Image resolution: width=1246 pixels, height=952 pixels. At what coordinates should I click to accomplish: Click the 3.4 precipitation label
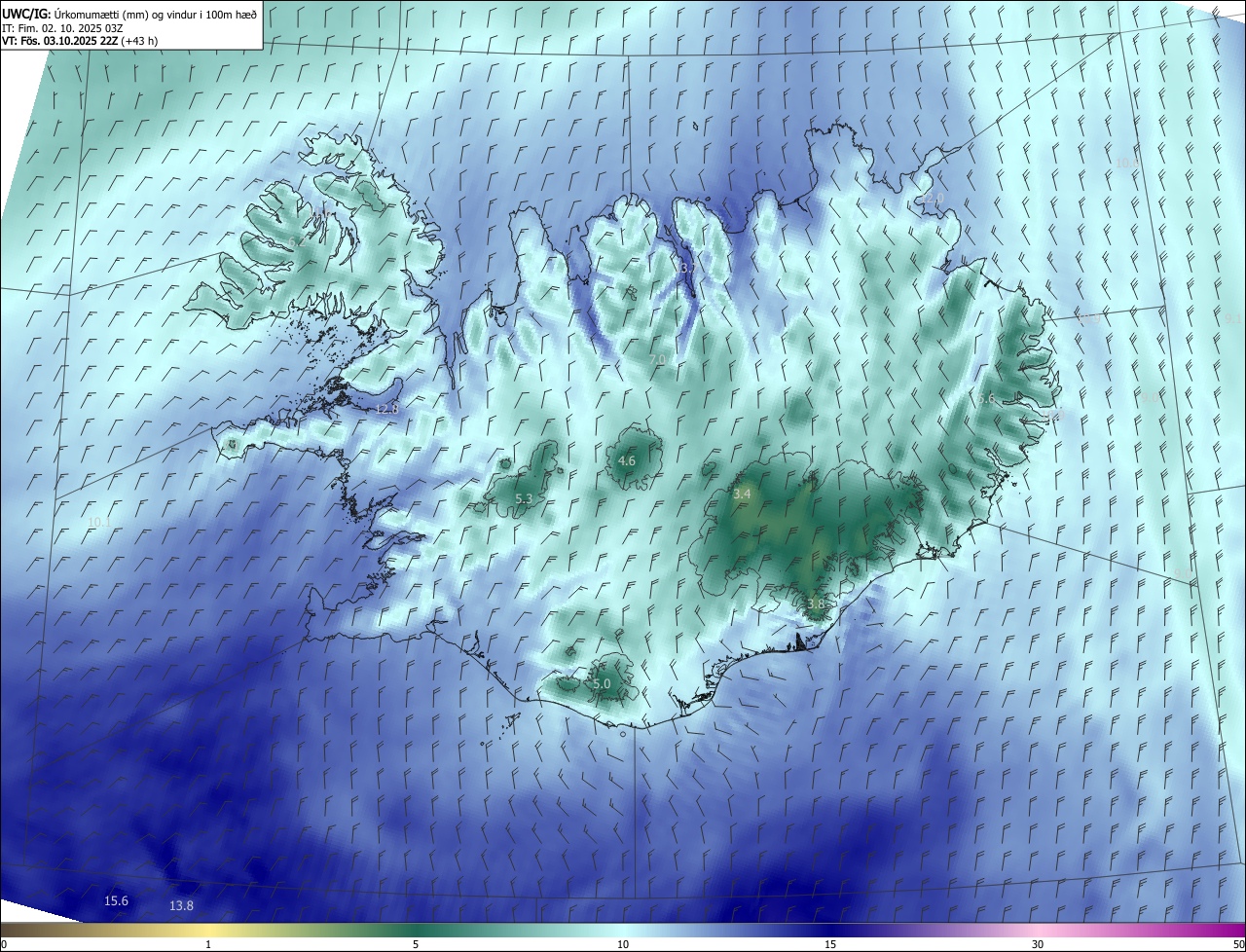(x=742, y=494)
